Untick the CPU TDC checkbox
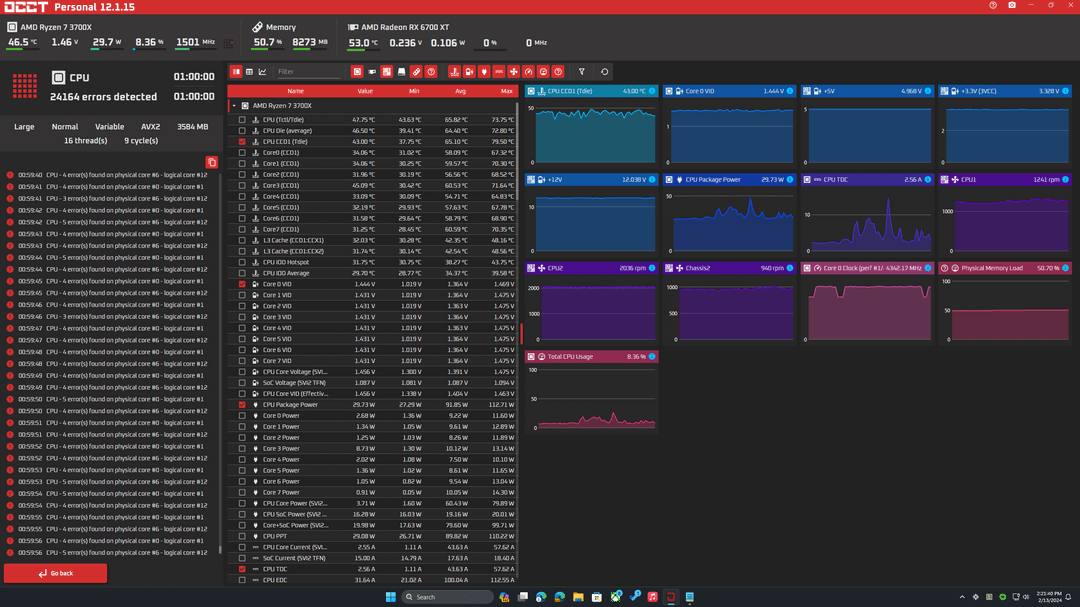The width and height of the screenshot is (1080, 607). coord(242,569)
